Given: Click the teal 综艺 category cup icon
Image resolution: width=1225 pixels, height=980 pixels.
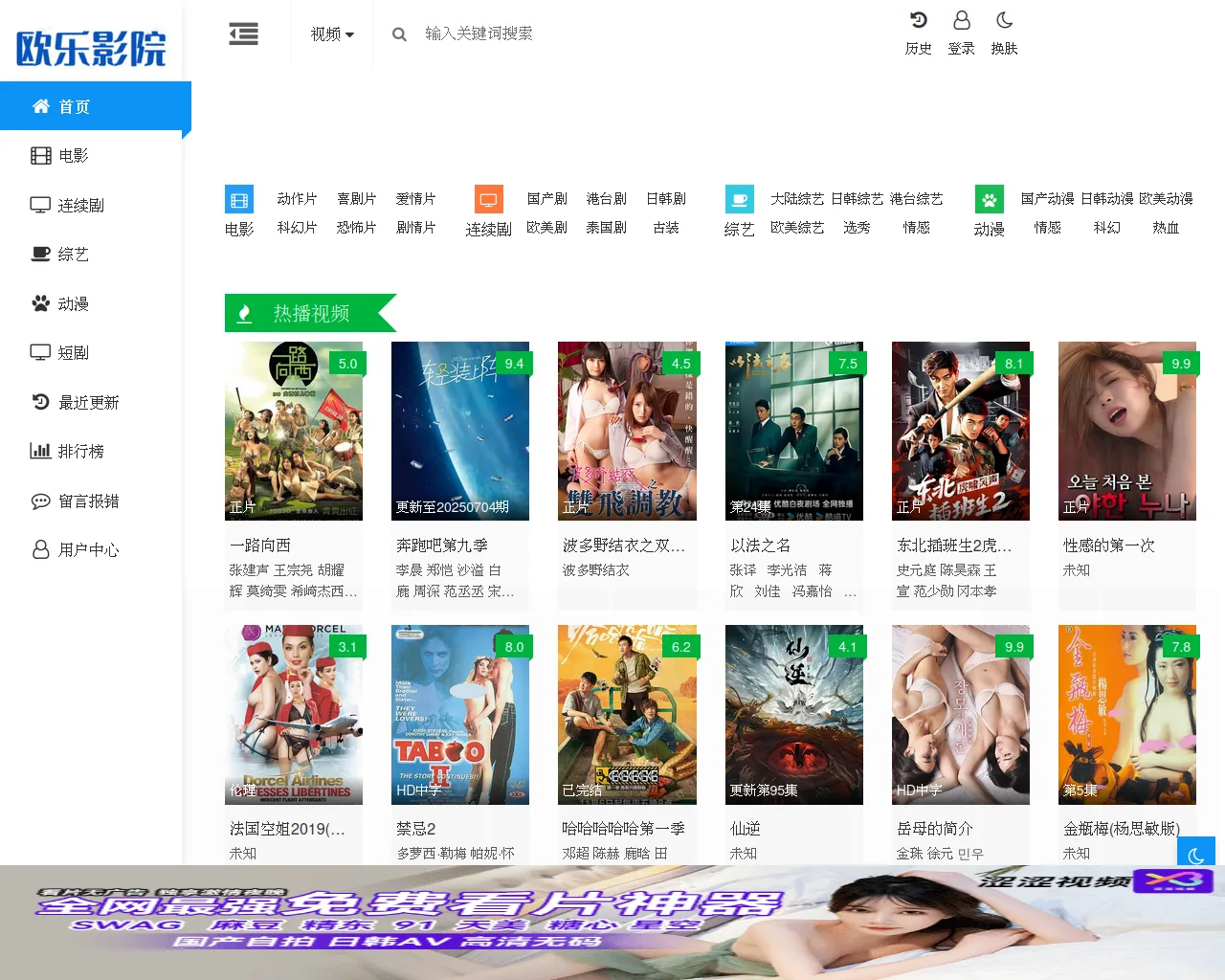Looking at the screenshot, I should [x=739, y=199].
